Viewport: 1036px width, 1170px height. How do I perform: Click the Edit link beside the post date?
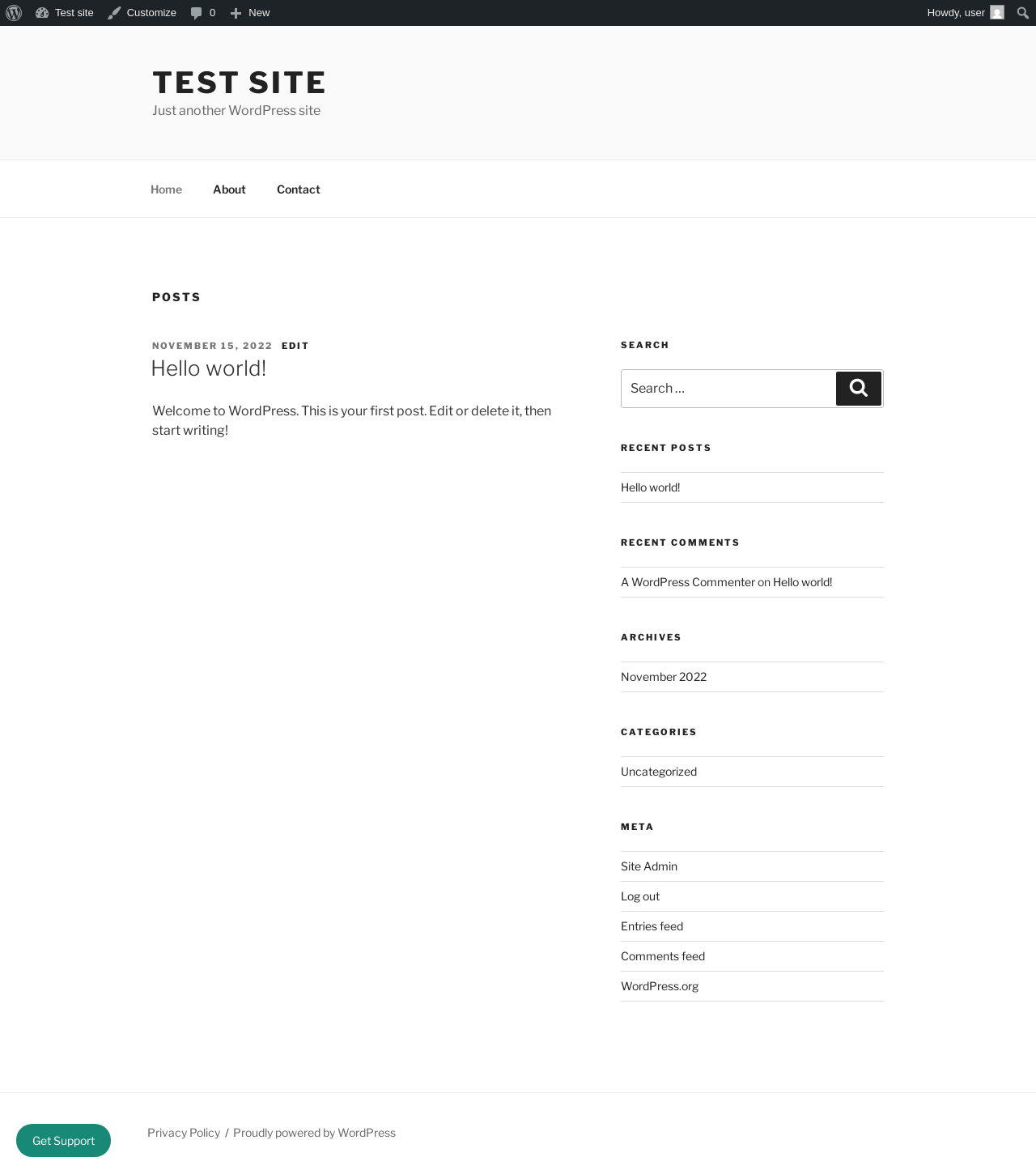point(295,346)
